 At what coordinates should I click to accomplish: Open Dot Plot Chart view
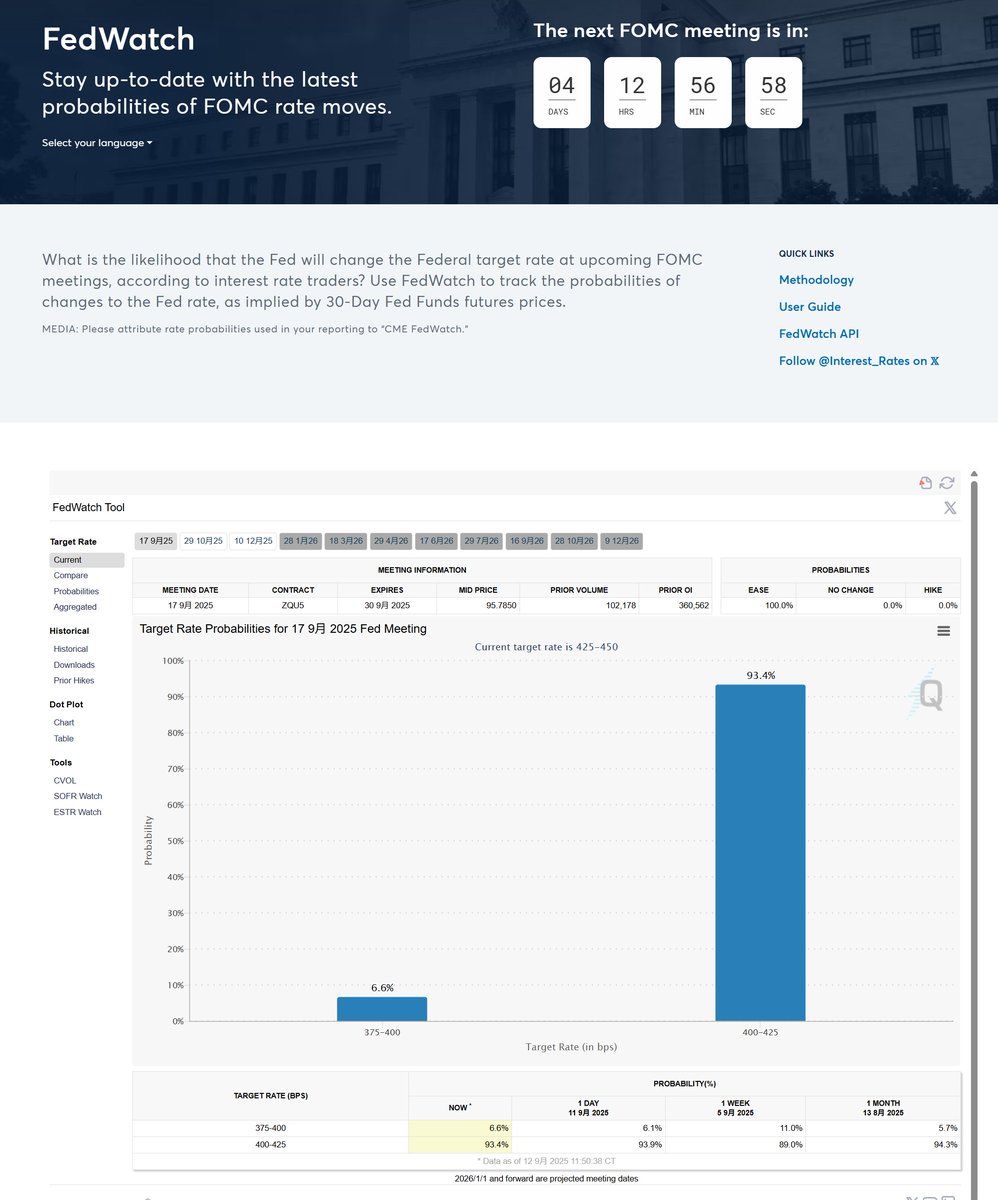click(64, 722)
